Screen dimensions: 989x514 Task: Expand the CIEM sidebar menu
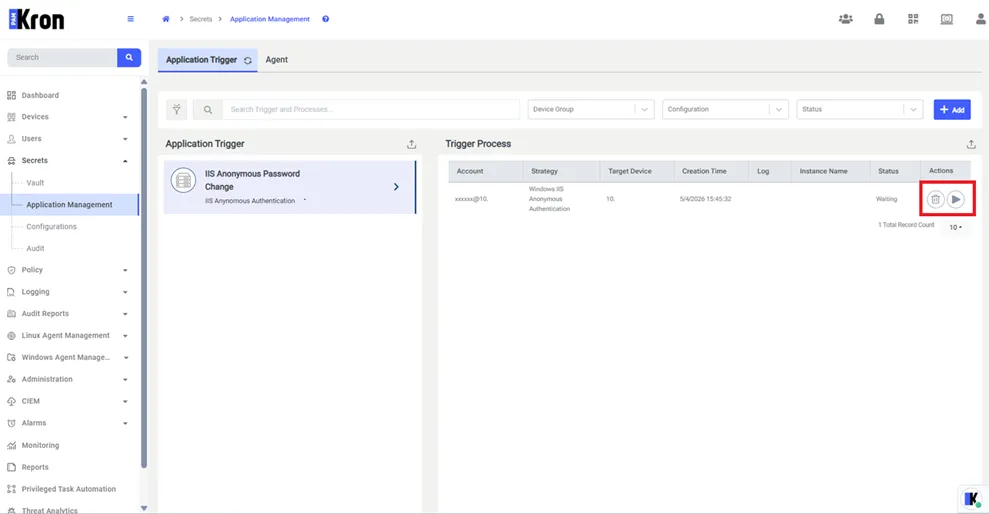tap(125, 401)
